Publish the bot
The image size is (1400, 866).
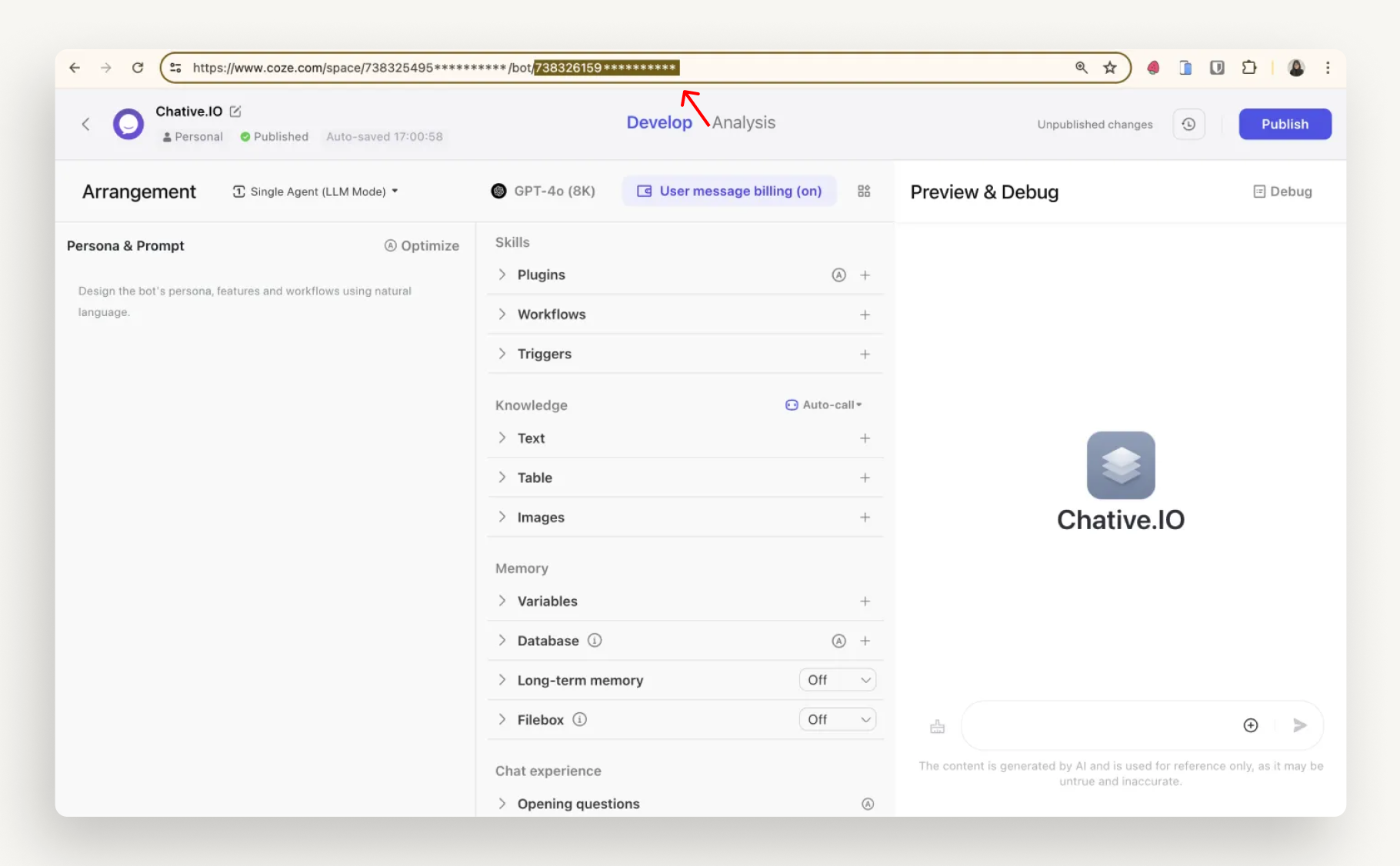click(1285, 124)
